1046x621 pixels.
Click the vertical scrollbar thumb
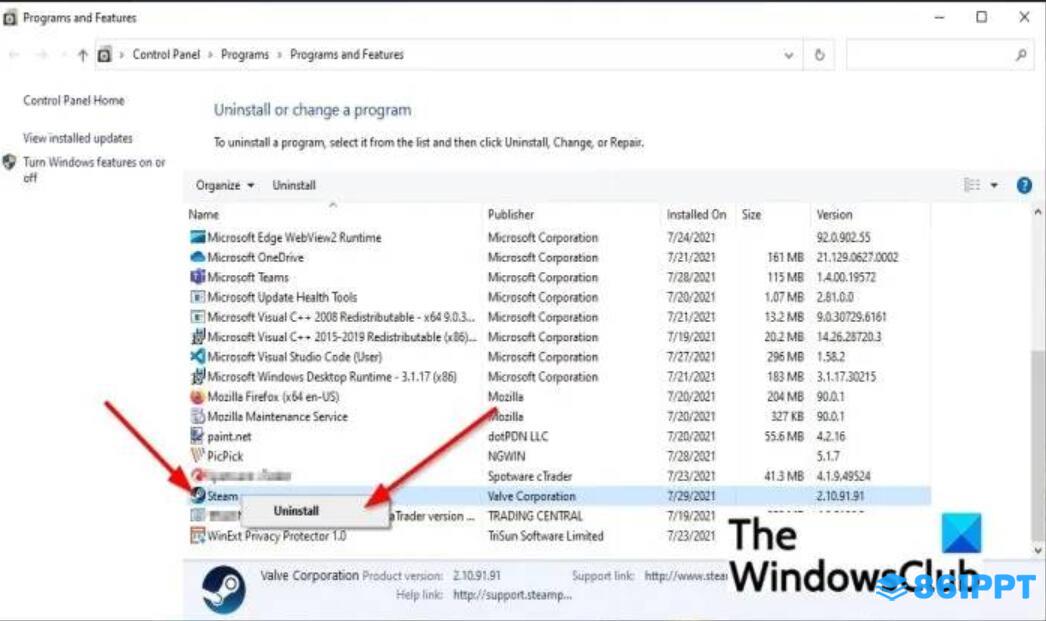tap(1037, 444)
